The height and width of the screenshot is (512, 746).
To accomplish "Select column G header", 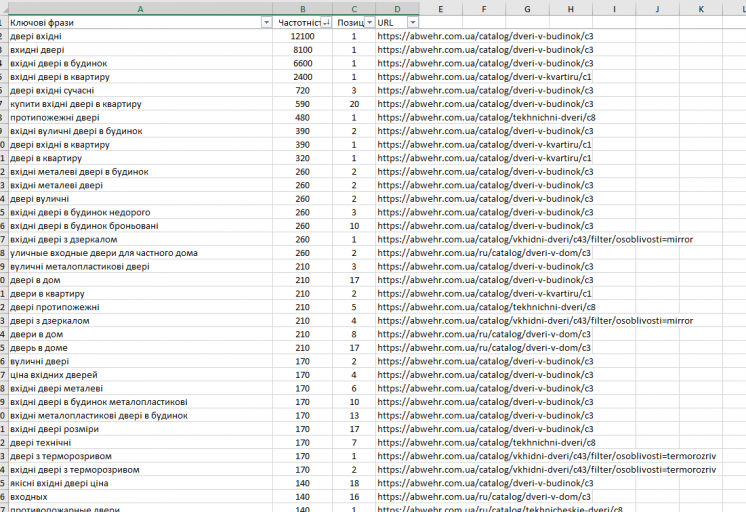I will pyautogui.click(x=527, y=9).
